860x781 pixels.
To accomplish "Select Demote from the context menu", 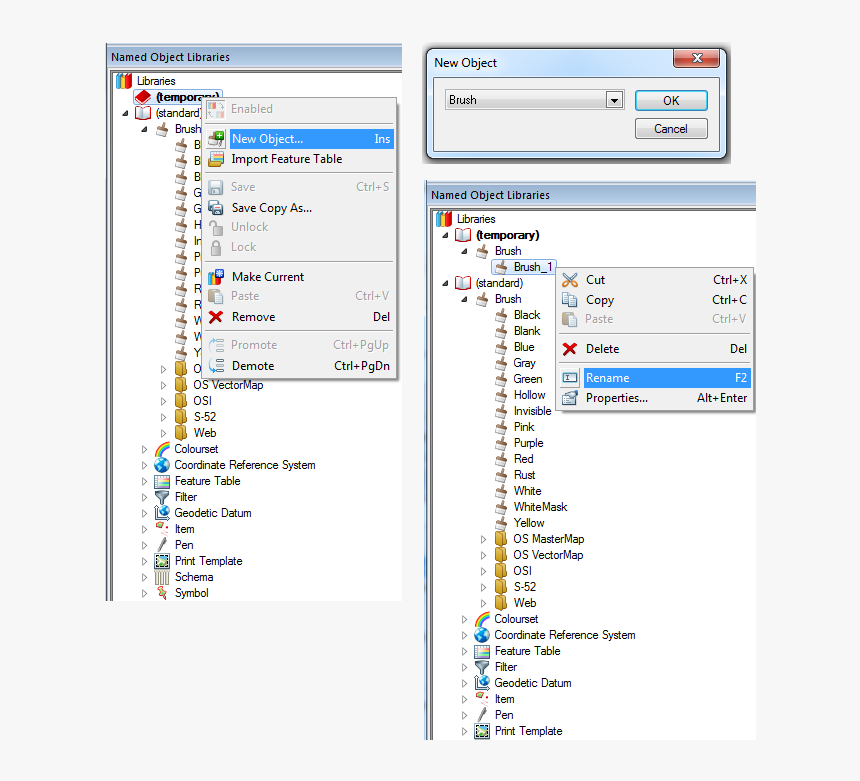I will [300, 366].
